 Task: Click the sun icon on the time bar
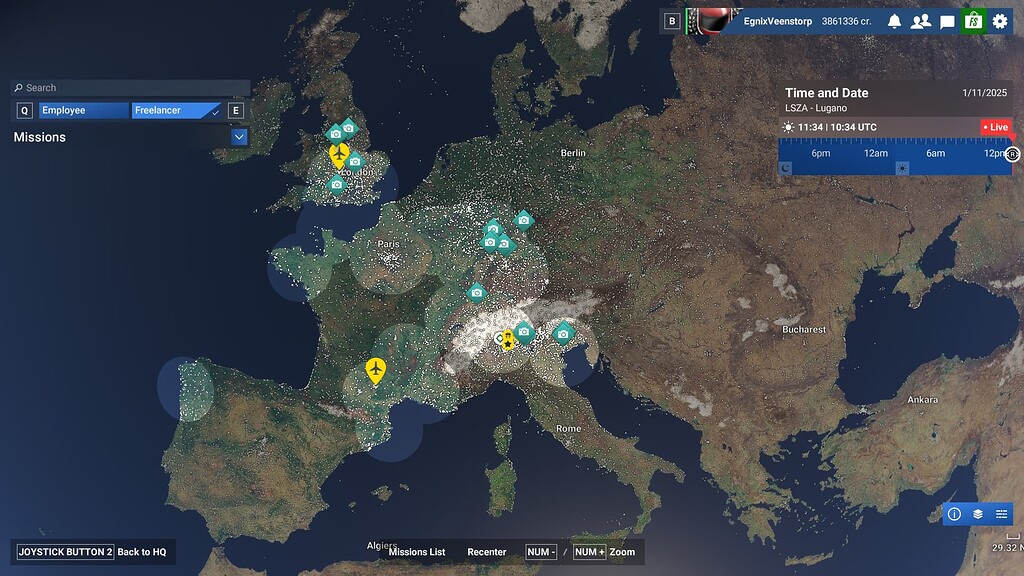pyautogui.click(x=902, y=168)
